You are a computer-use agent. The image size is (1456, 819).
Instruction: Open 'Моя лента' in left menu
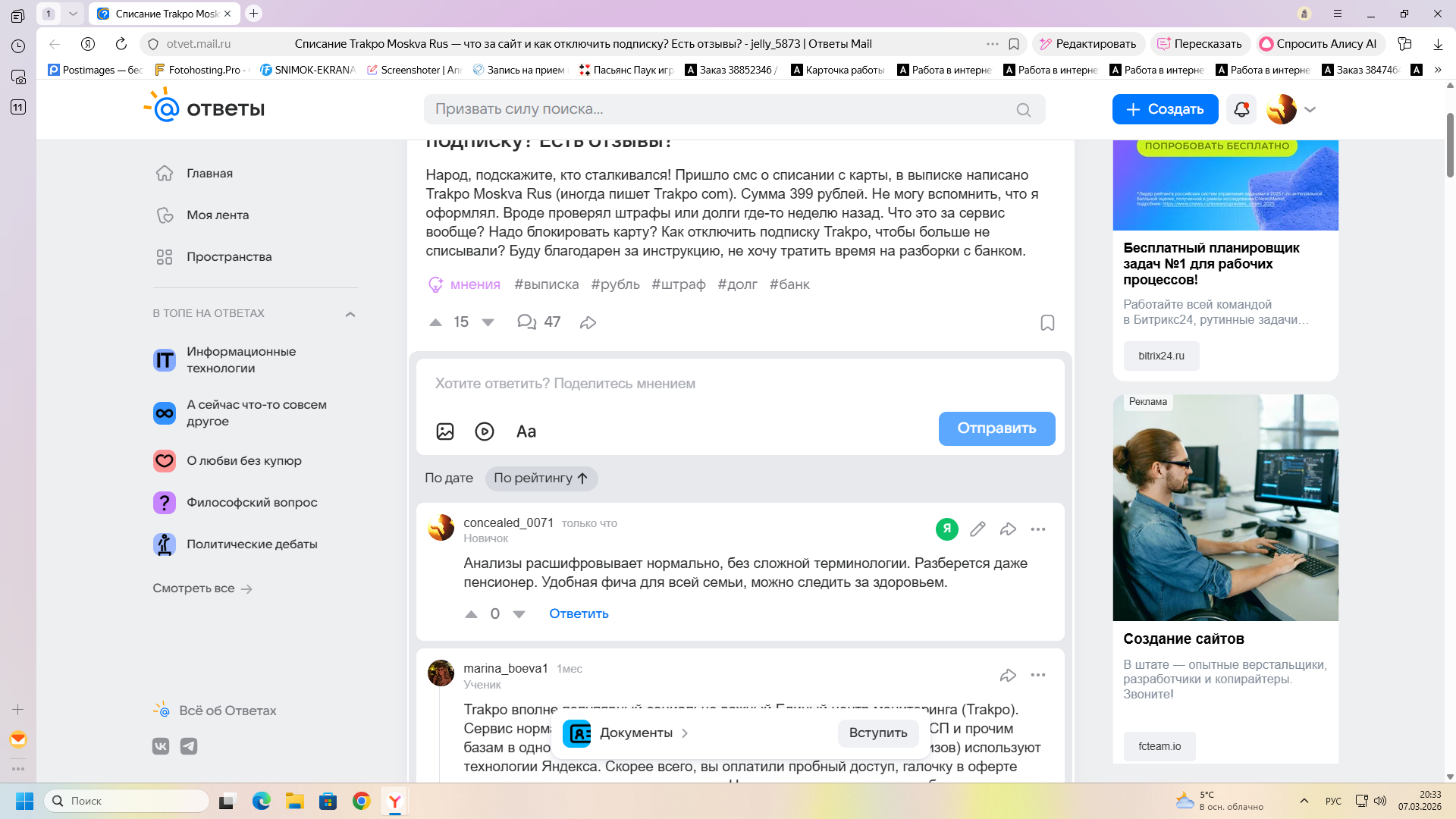tap(218, 215)
